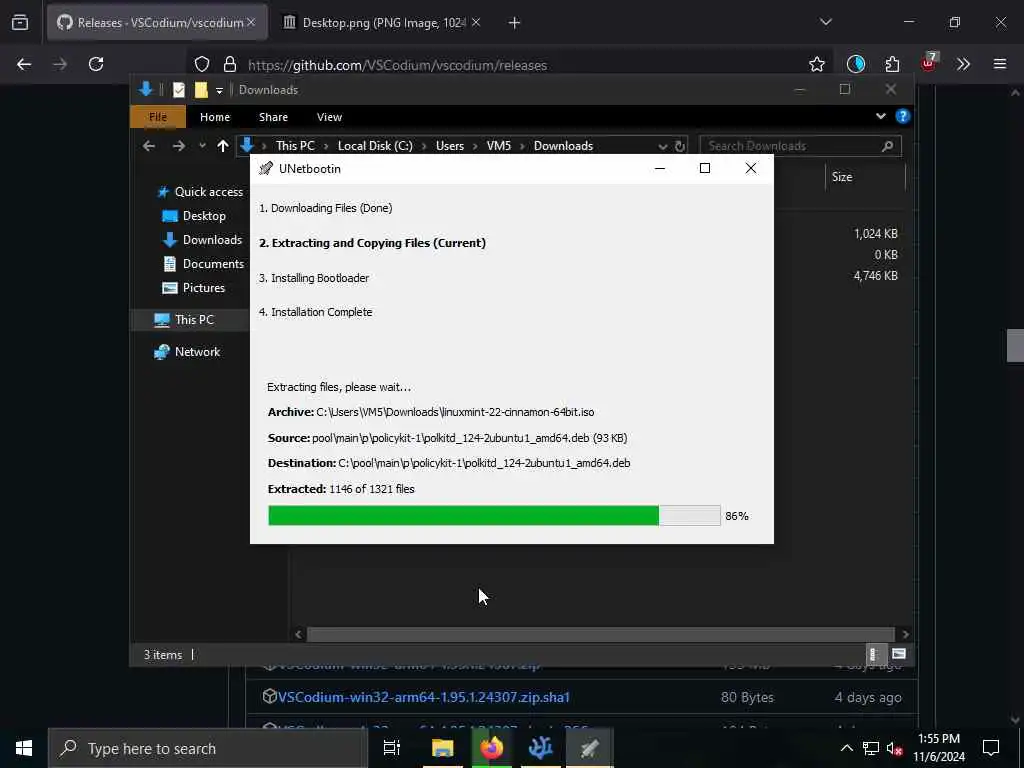Reload the GitHub releases page

(x=96, y=64)
